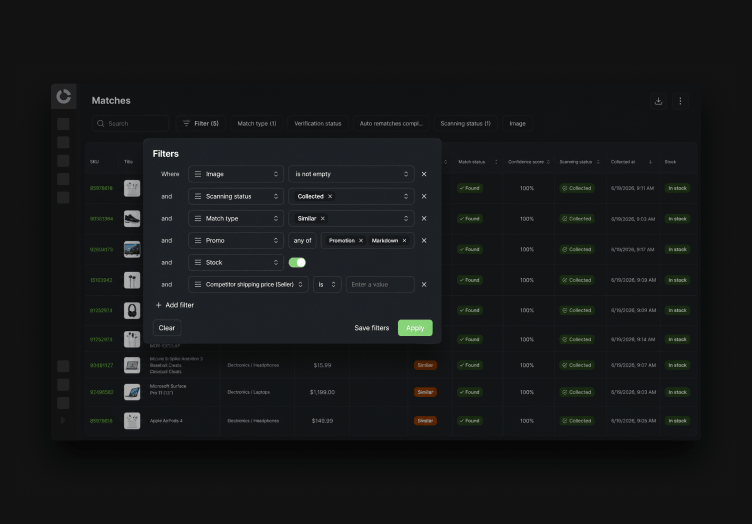Open the three-dot more options menu
Viewport: 752px width, 524px height.
pyautogui.click(x=680, y=101)
